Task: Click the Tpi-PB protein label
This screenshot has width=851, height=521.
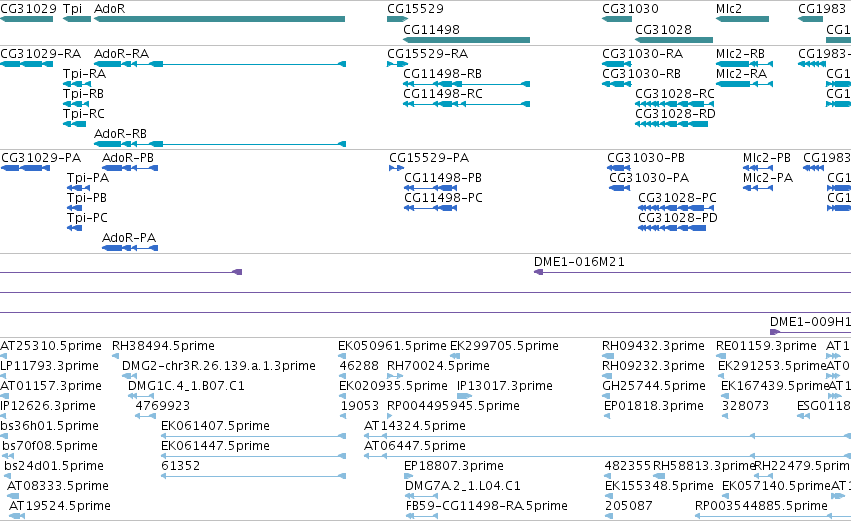Action: pos(87,198)
